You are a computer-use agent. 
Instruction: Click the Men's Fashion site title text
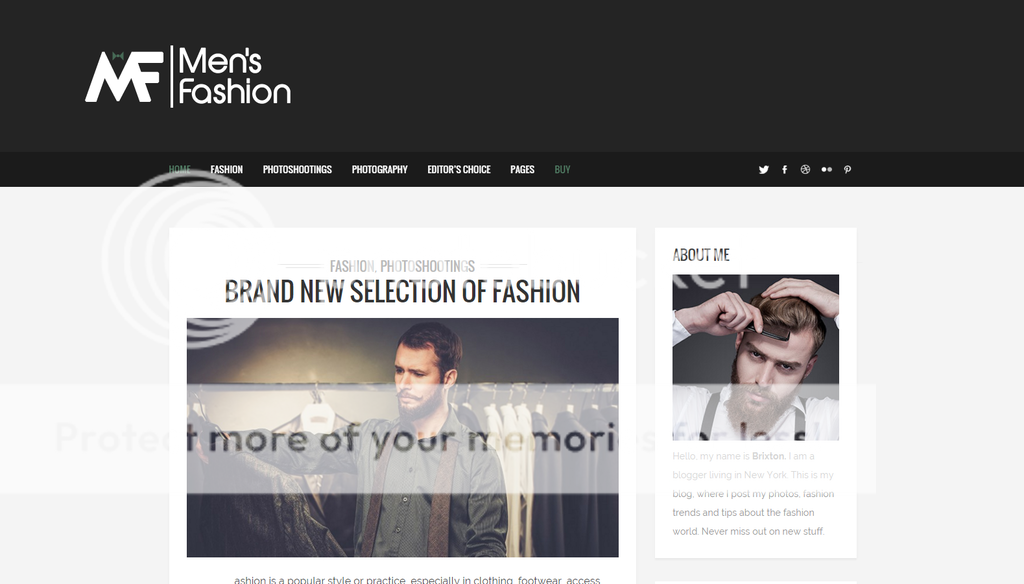234,76
